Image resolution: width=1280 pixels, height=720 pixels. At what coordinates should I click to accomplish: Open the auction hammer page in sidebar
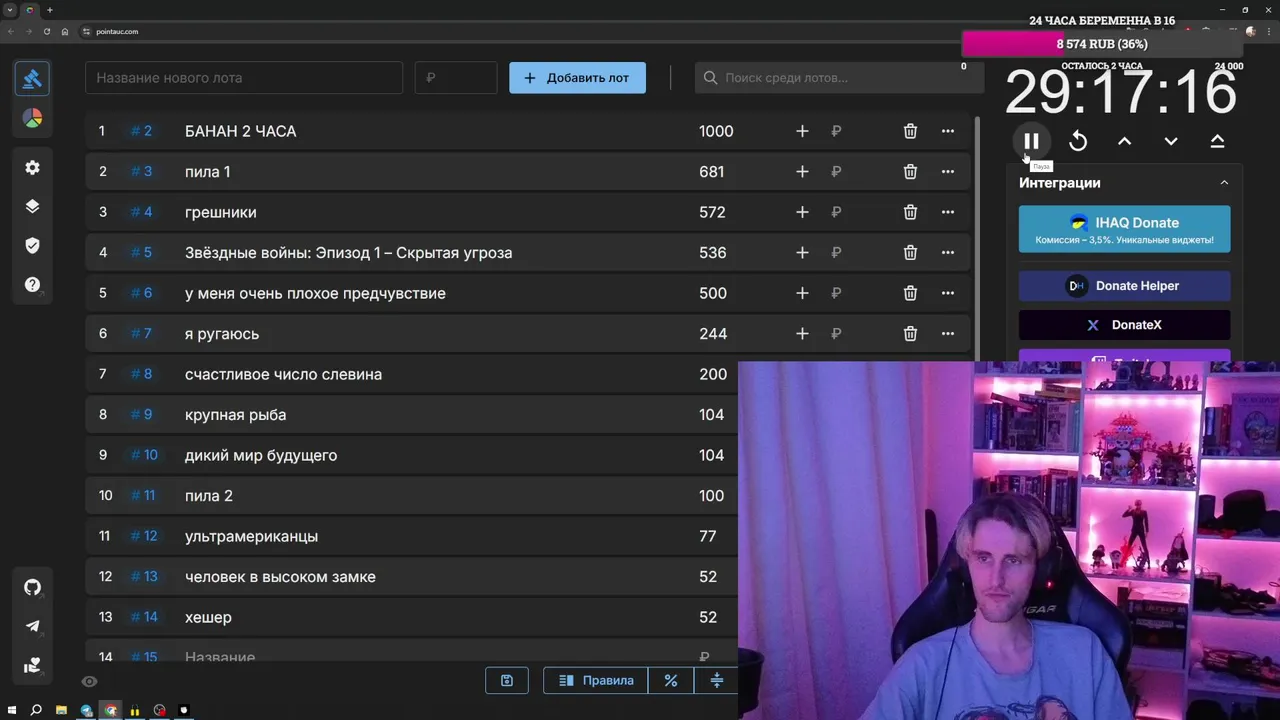[x=32, y=78]
